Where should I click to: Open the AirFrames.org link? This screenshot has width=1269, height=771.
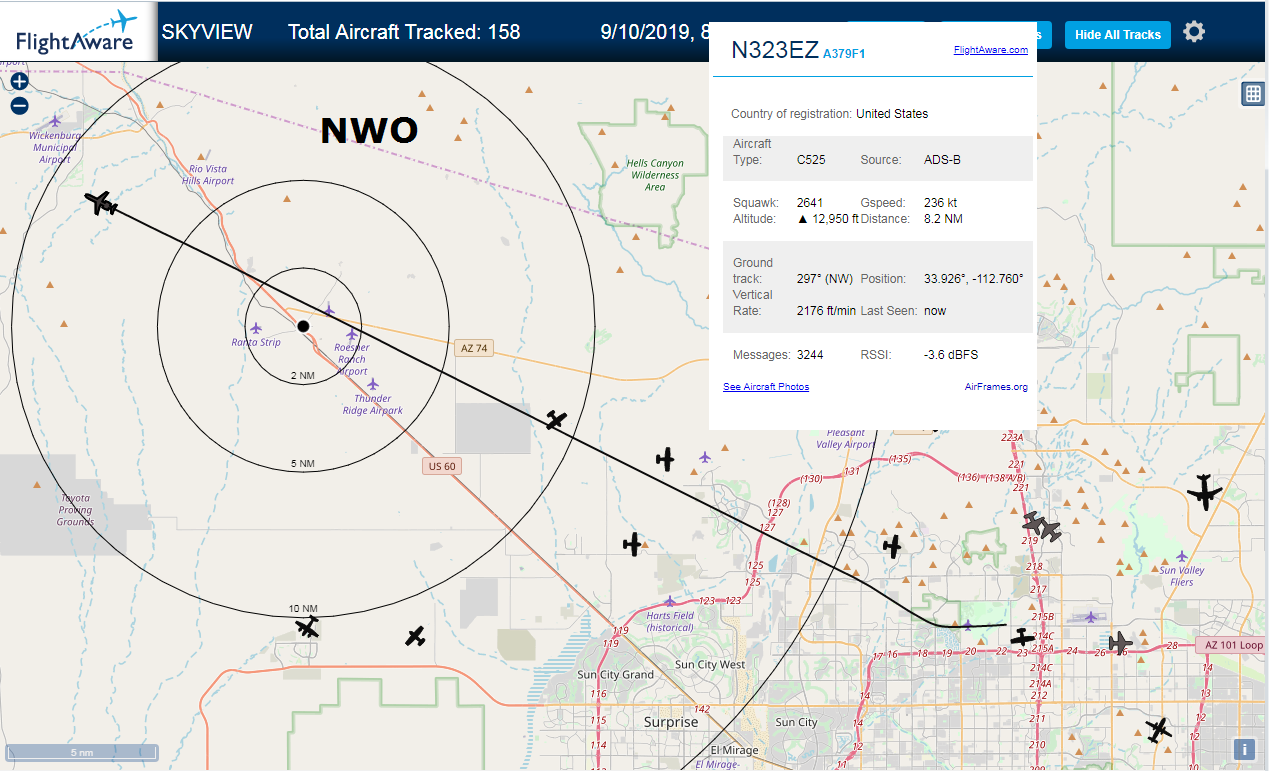point(996,386)
